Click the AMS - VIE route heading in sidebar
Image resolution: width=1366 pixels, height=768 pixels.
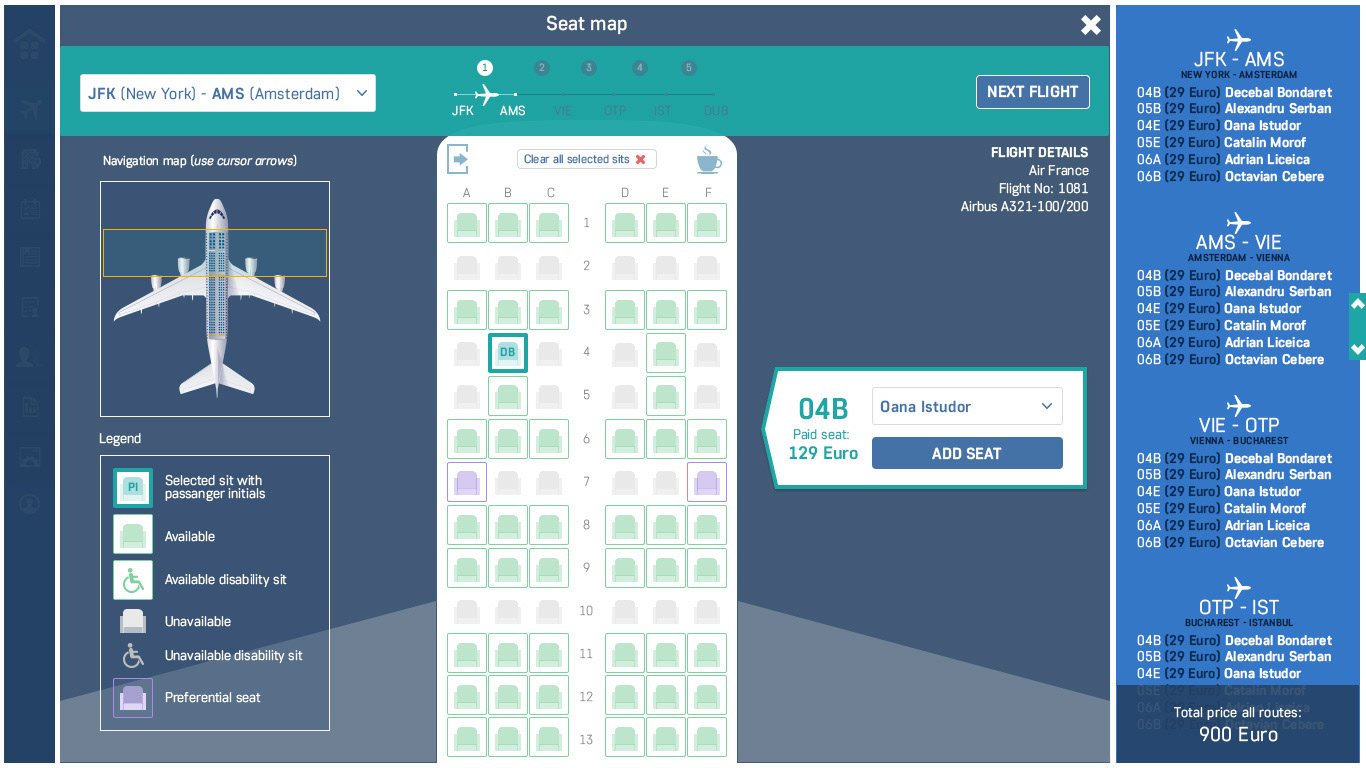[x=1238, y=243]
